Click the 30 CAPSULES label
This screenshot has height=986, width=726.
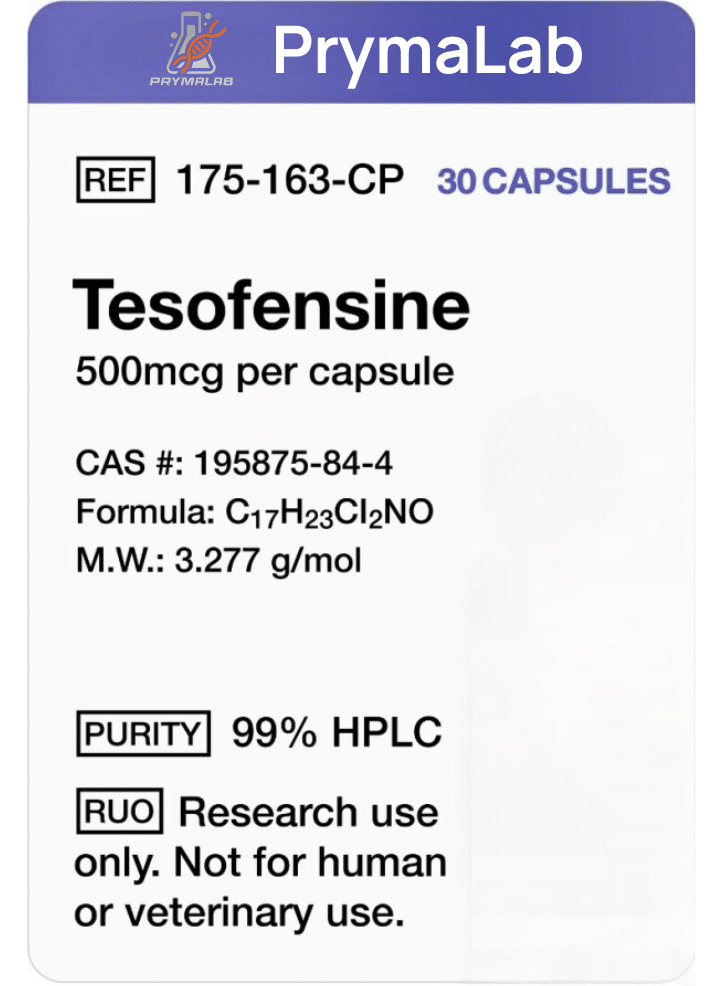click(553, 182)
